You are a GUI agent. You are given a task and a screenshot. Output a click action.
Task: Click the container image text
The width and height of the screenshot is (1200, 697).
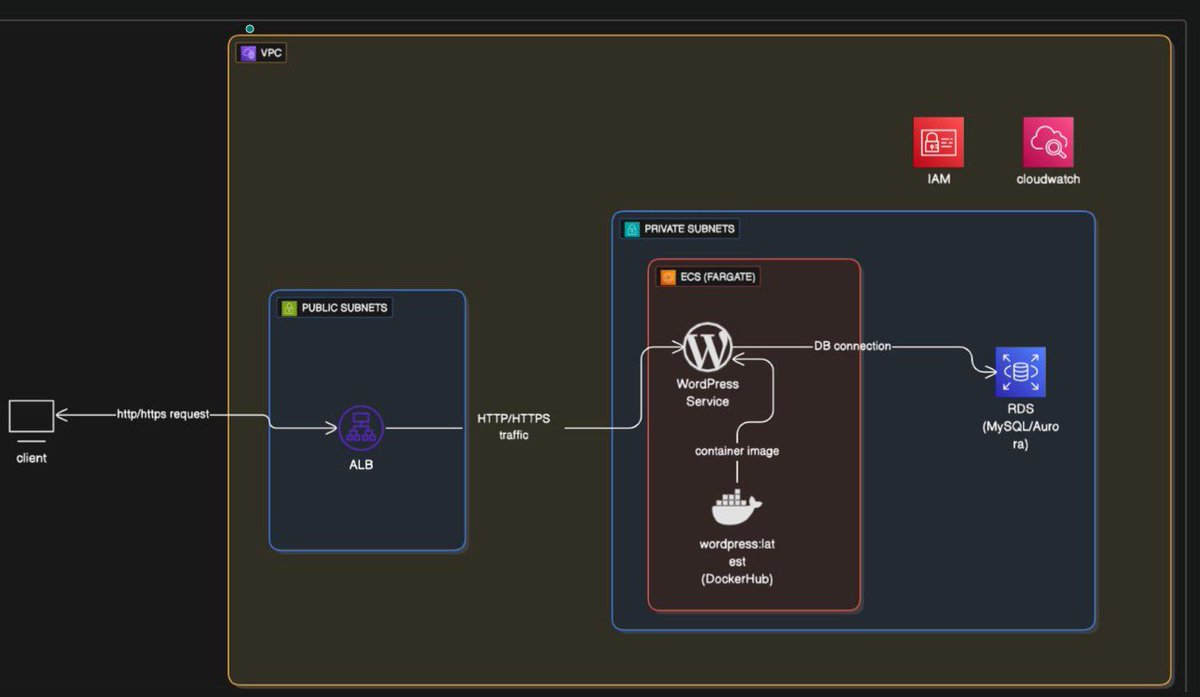tap(736, 451)
